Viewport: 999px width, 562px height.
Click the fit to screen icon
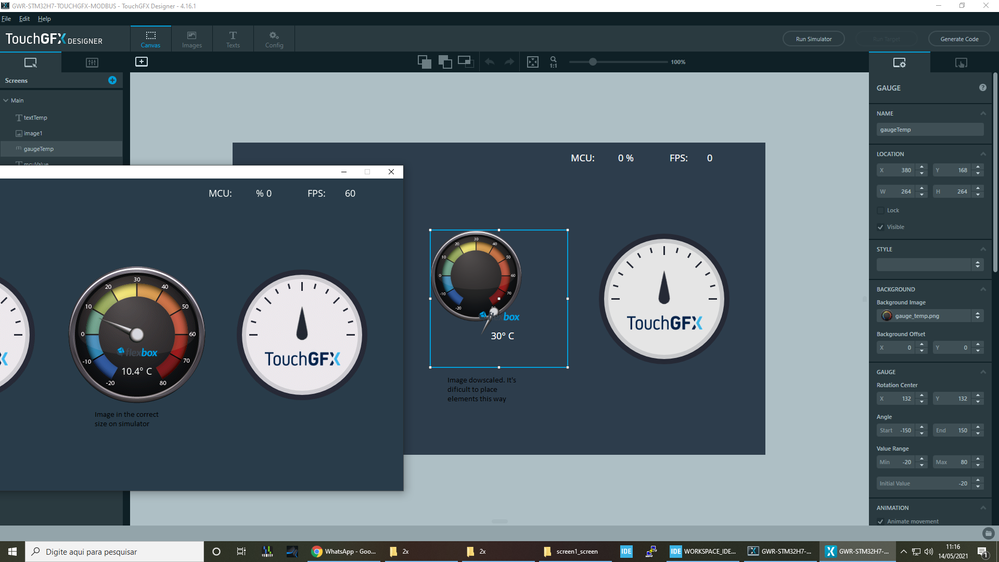click(x=533, y=62)
